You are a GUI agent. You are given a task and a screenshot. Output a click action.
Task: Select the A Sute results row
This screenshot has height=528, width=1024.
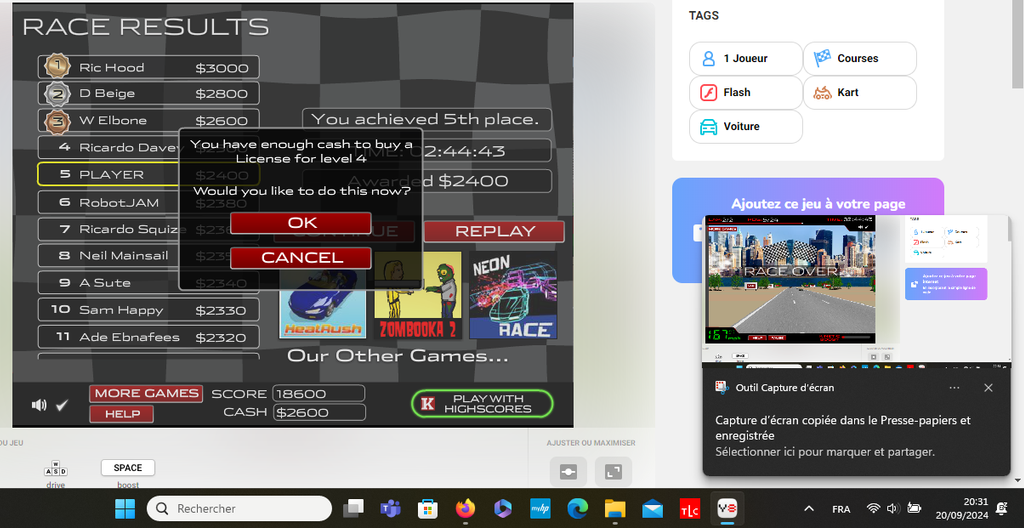pyautogui.click(x=149, y=283)
